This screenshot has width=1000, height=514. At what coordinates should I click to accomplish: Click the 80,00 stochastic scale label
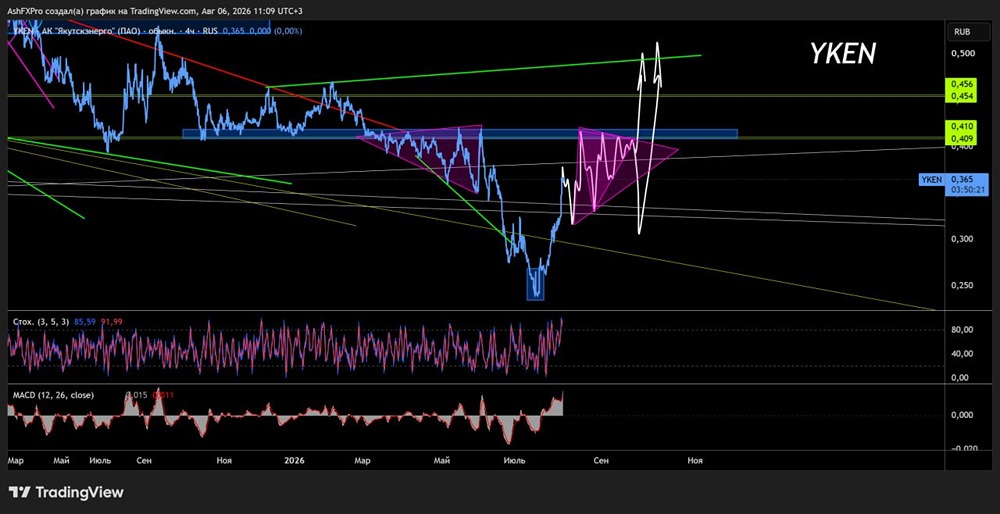[x=962, y=330]
